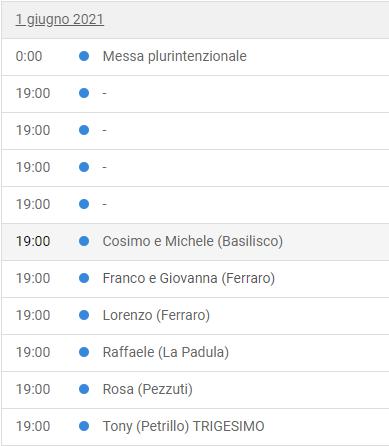This screenshot has width=389, height=446.
Task: Open the 1 giugno 2021 date link
Action: 60,19
